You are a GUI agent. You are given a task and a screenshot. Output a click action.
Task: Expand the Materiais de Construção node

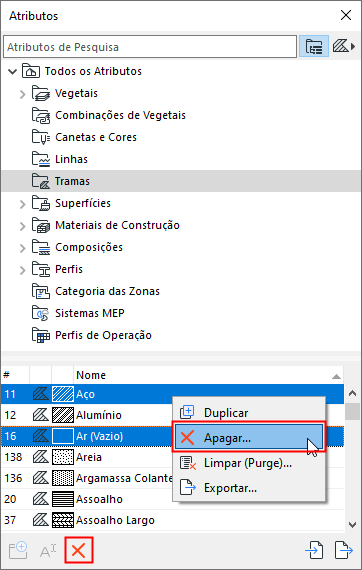pos(23,226)
